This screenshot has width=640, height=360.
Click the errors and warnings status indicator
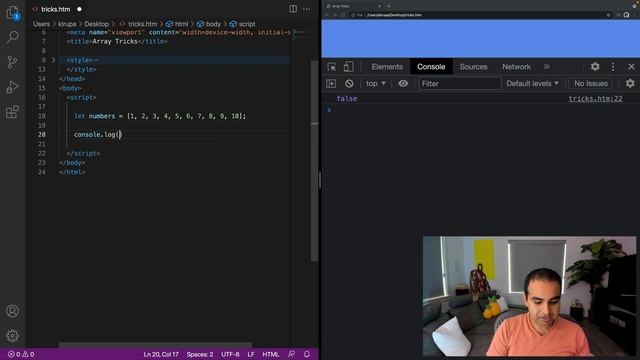[x=21, y=354]
